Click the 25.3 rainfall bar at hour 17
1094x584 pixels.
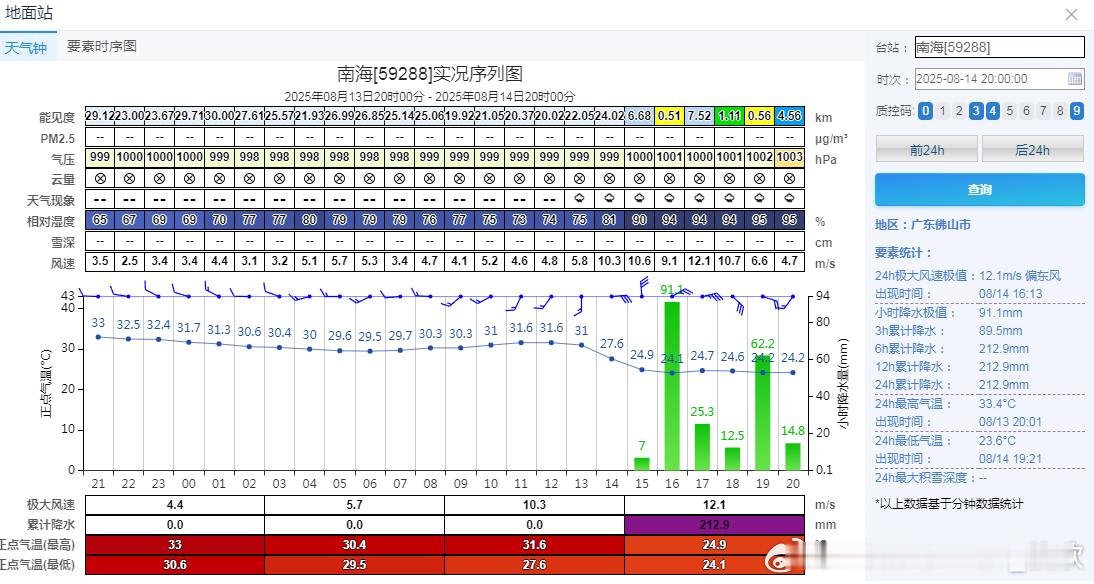pyautogui.click(x=702, y=447)
